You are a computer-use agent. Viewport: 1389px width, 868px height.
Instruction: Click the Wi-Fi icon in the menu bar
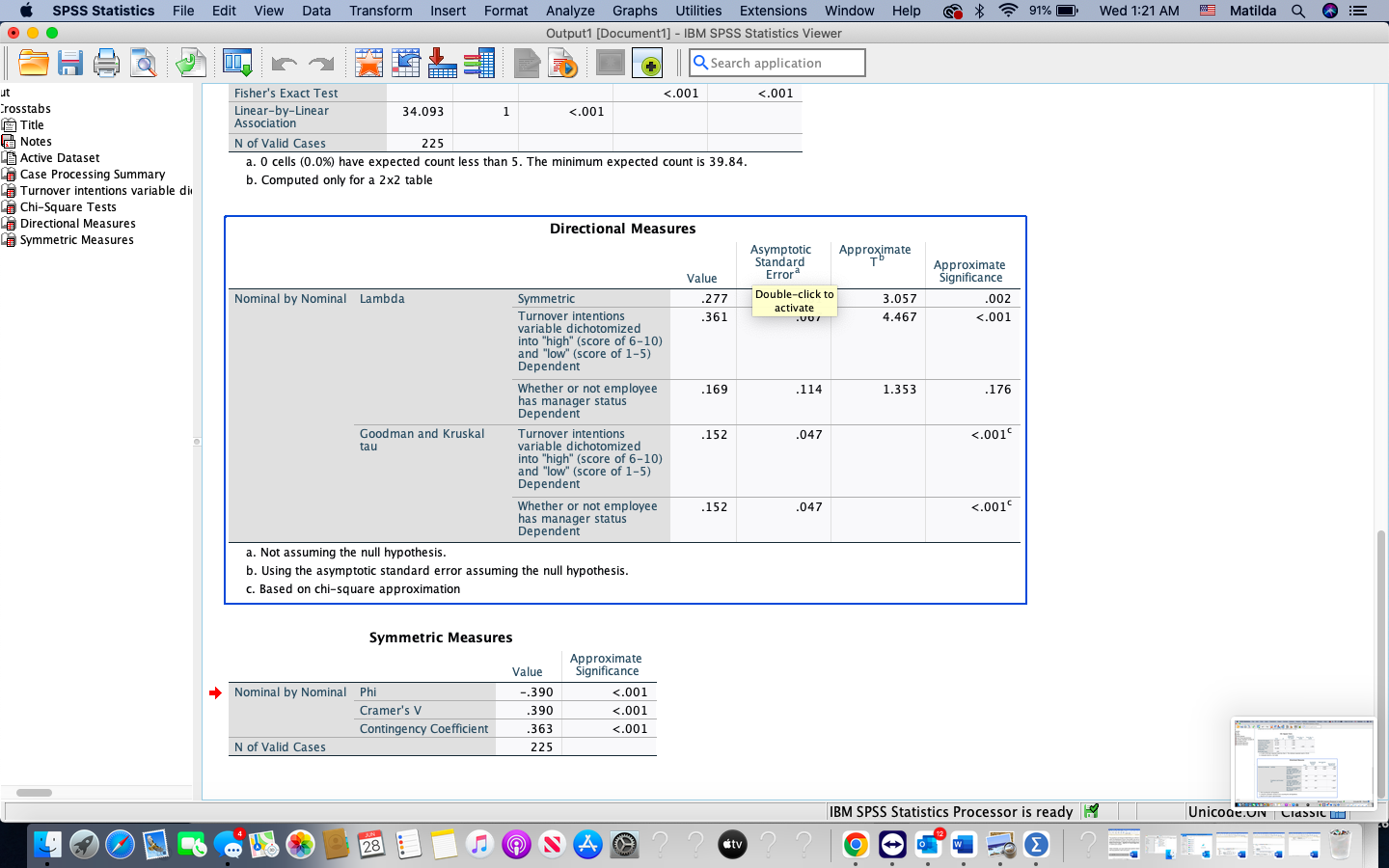tap(1009, 11)
